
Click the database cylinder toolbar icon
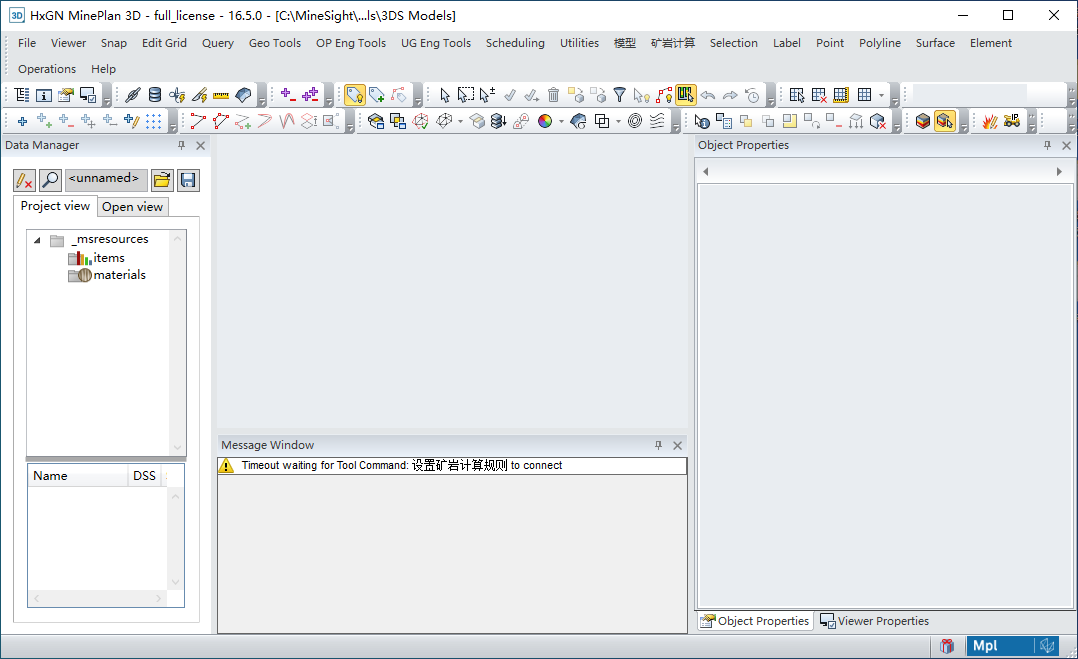(155, 95)
